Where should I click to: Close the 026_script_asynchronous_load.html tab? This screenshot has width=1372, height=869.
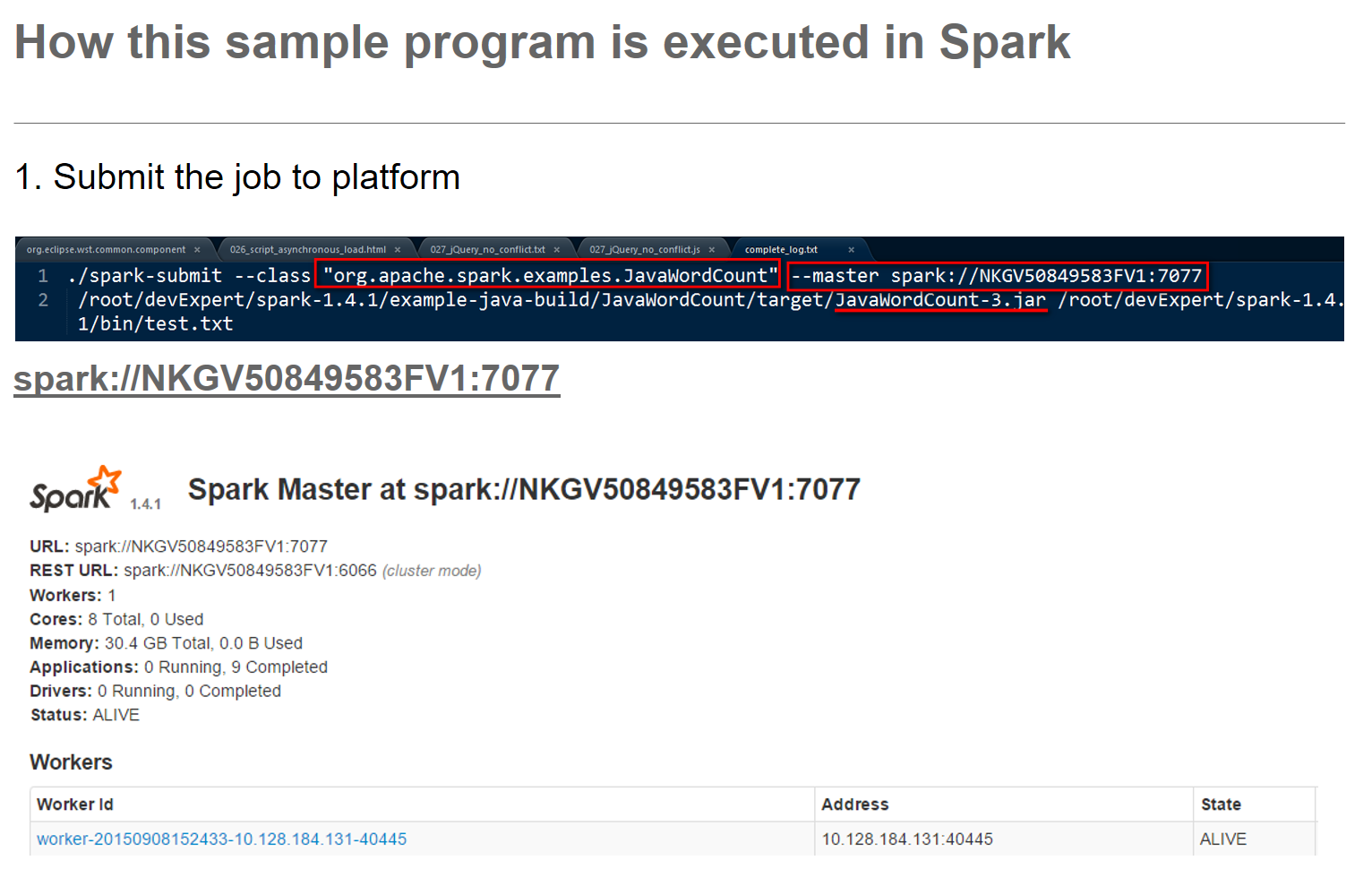pyautogui.click(x=398, y=250)
